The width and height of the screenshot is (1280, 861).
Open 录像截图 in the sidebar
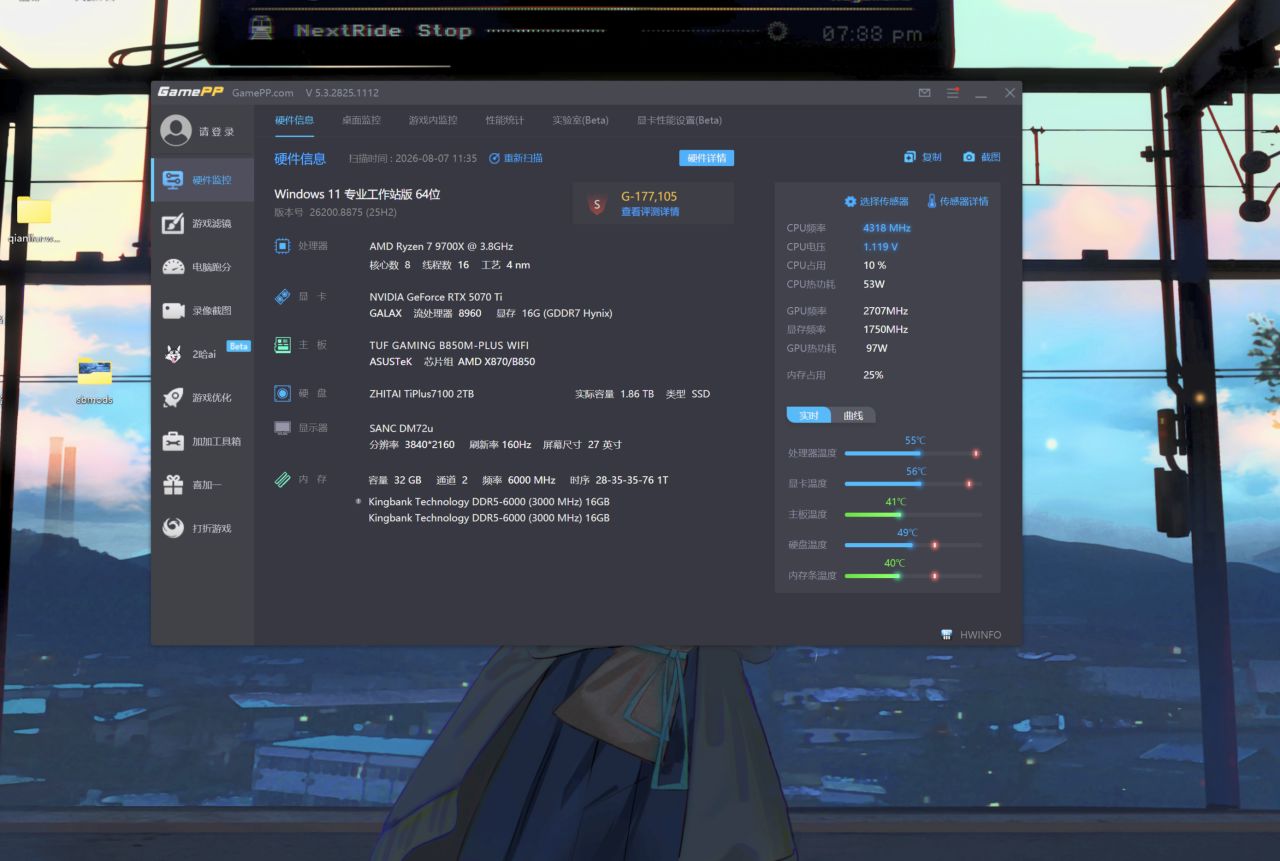tap(202, 311)
